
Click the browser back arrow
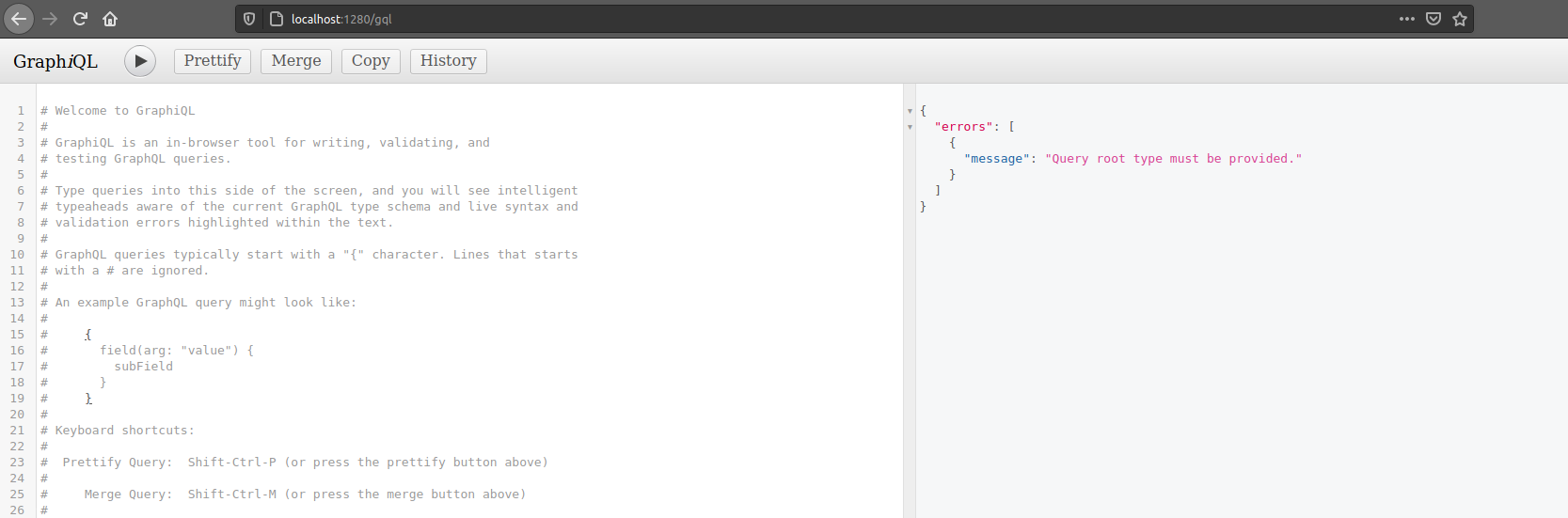click(x=19, y=19)
